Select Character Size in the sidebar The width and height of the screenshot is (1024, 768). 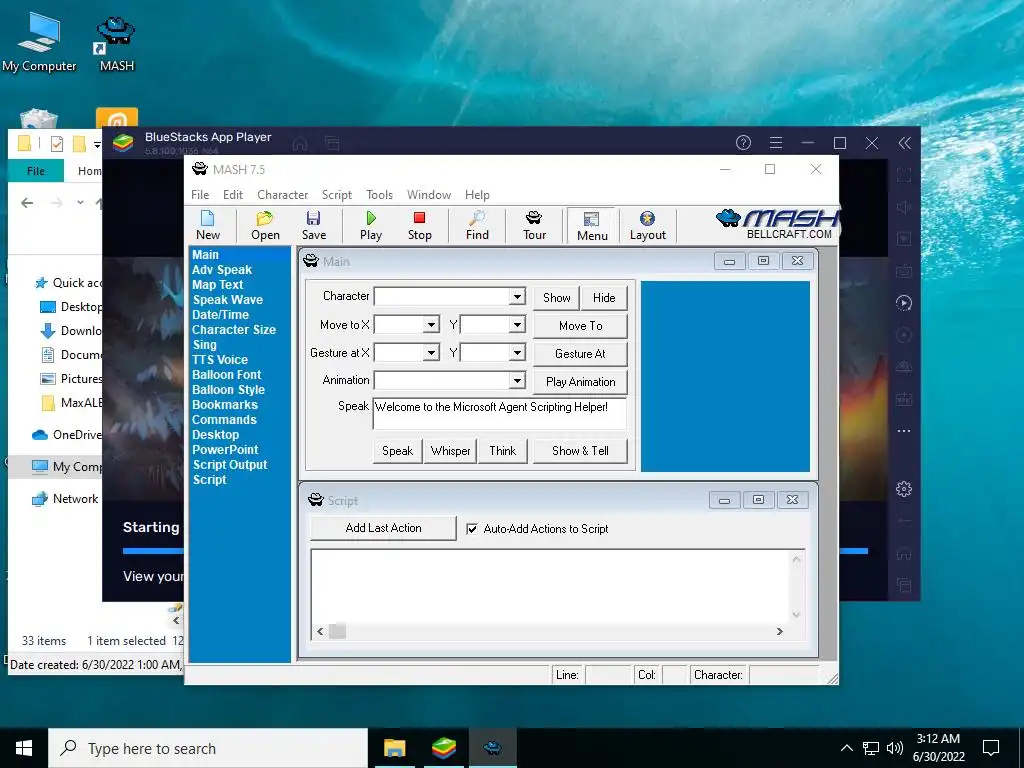(x=234, y=330)
